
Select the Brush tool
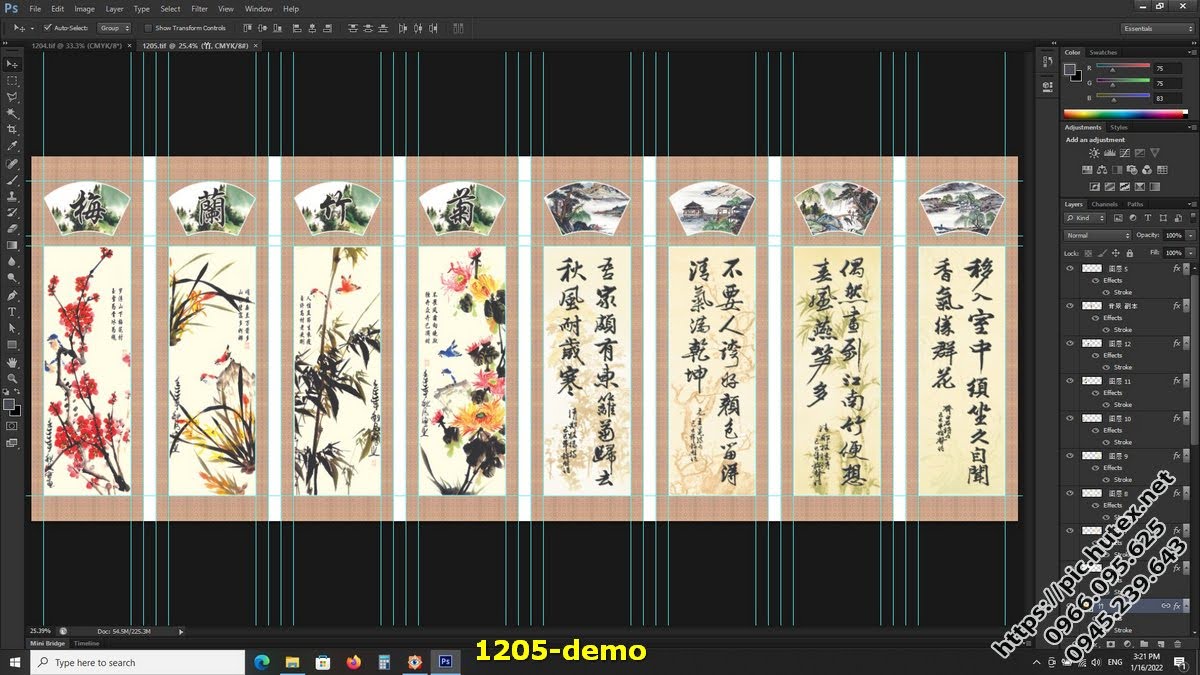point(12,180)
